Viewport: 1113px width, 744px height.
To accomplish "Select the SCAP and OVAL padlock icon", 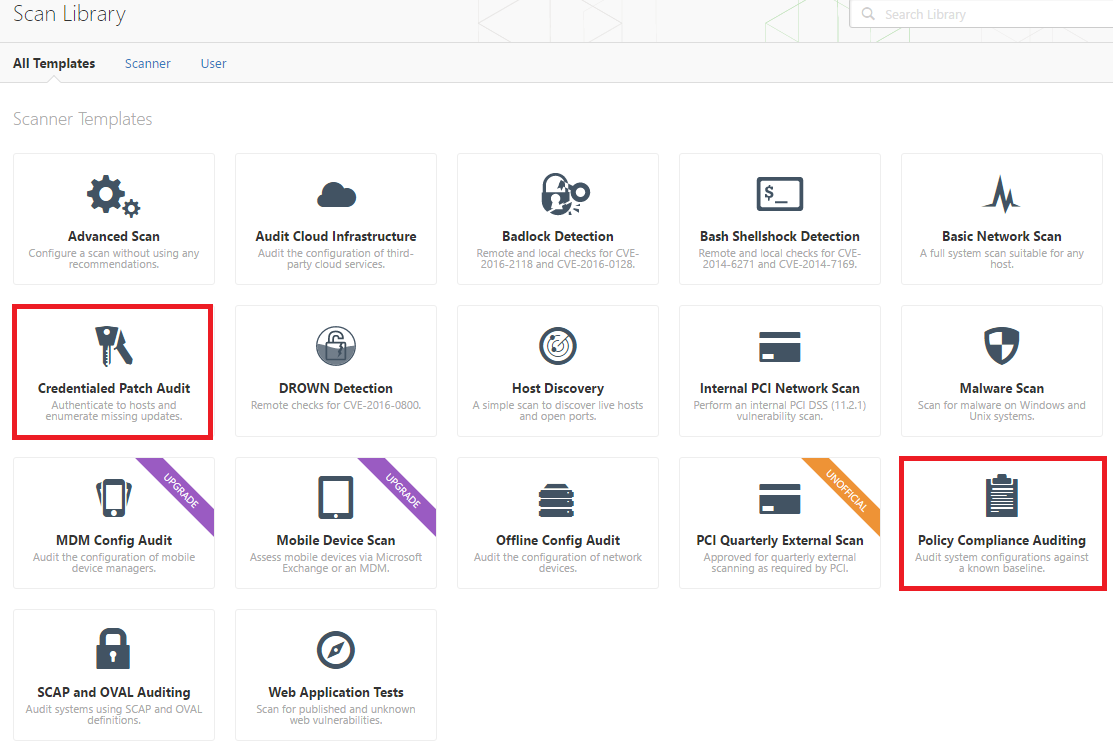I will pyautogui.click(x=113, y=650).
